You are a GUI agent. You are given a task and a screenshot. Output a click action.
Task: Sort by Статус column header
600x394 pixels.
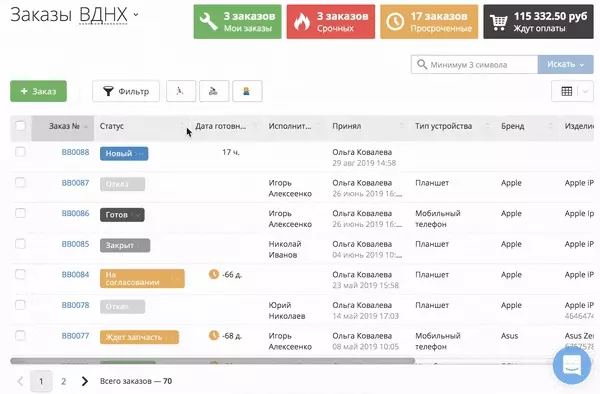coord(112,126)
